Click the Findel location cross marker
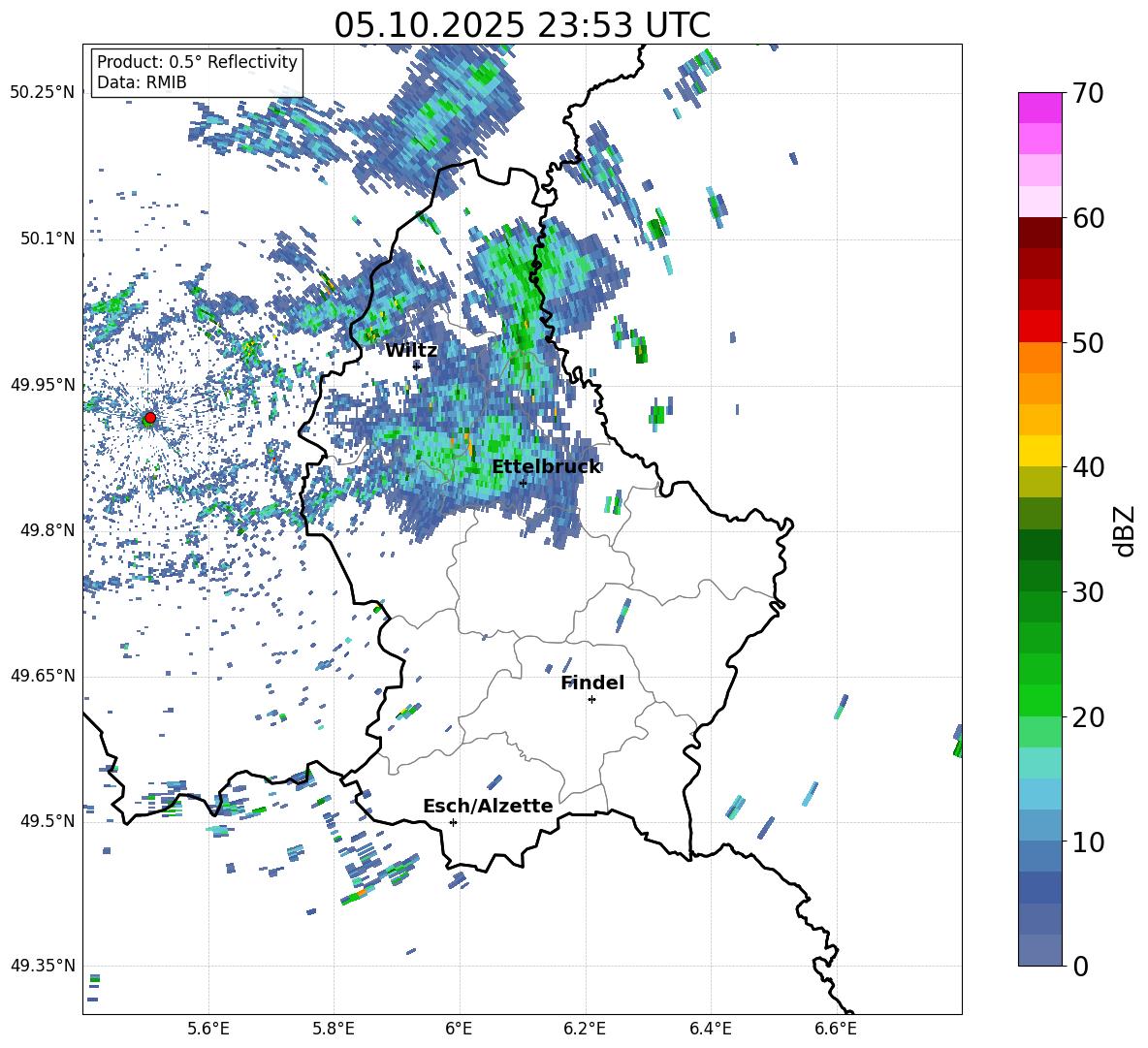 click(591, 700)
